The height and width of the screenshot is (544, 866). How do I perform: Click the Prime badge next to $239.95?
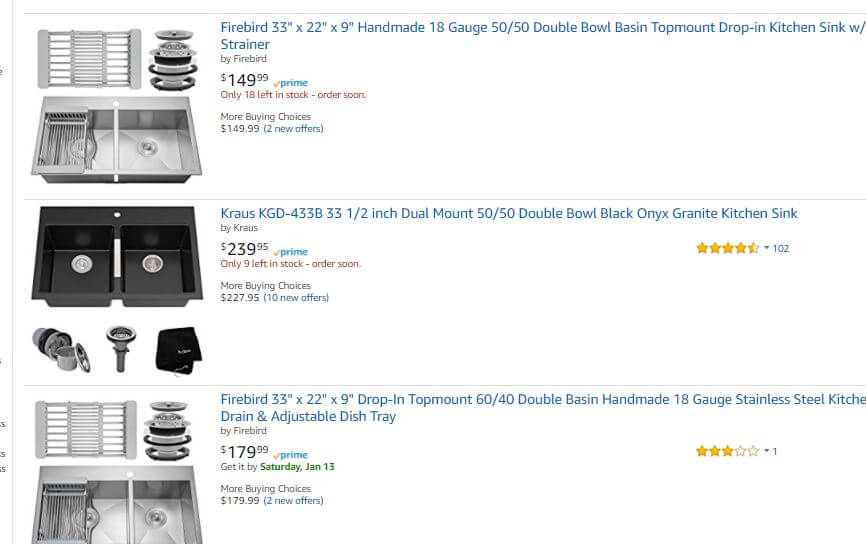click(291, 252)
